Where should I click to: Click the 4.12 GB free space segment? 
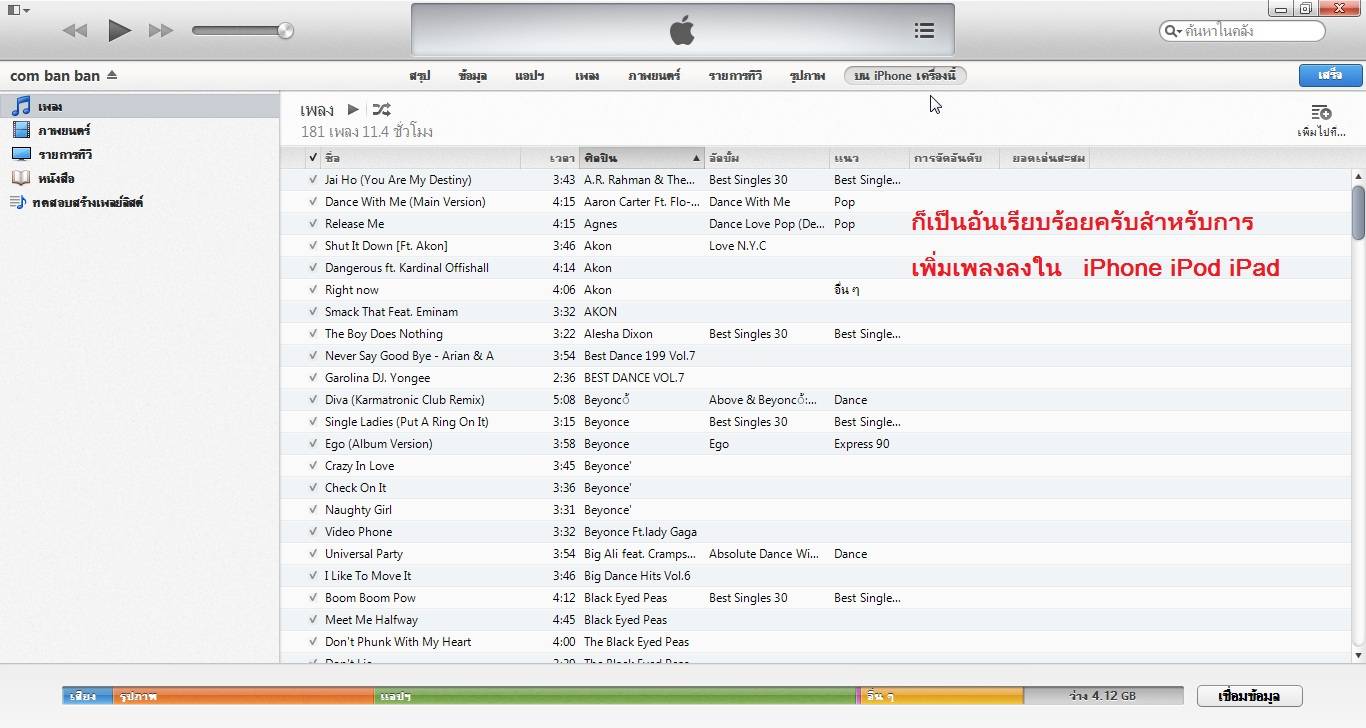pyautogui.click(x=1103, y=696)
